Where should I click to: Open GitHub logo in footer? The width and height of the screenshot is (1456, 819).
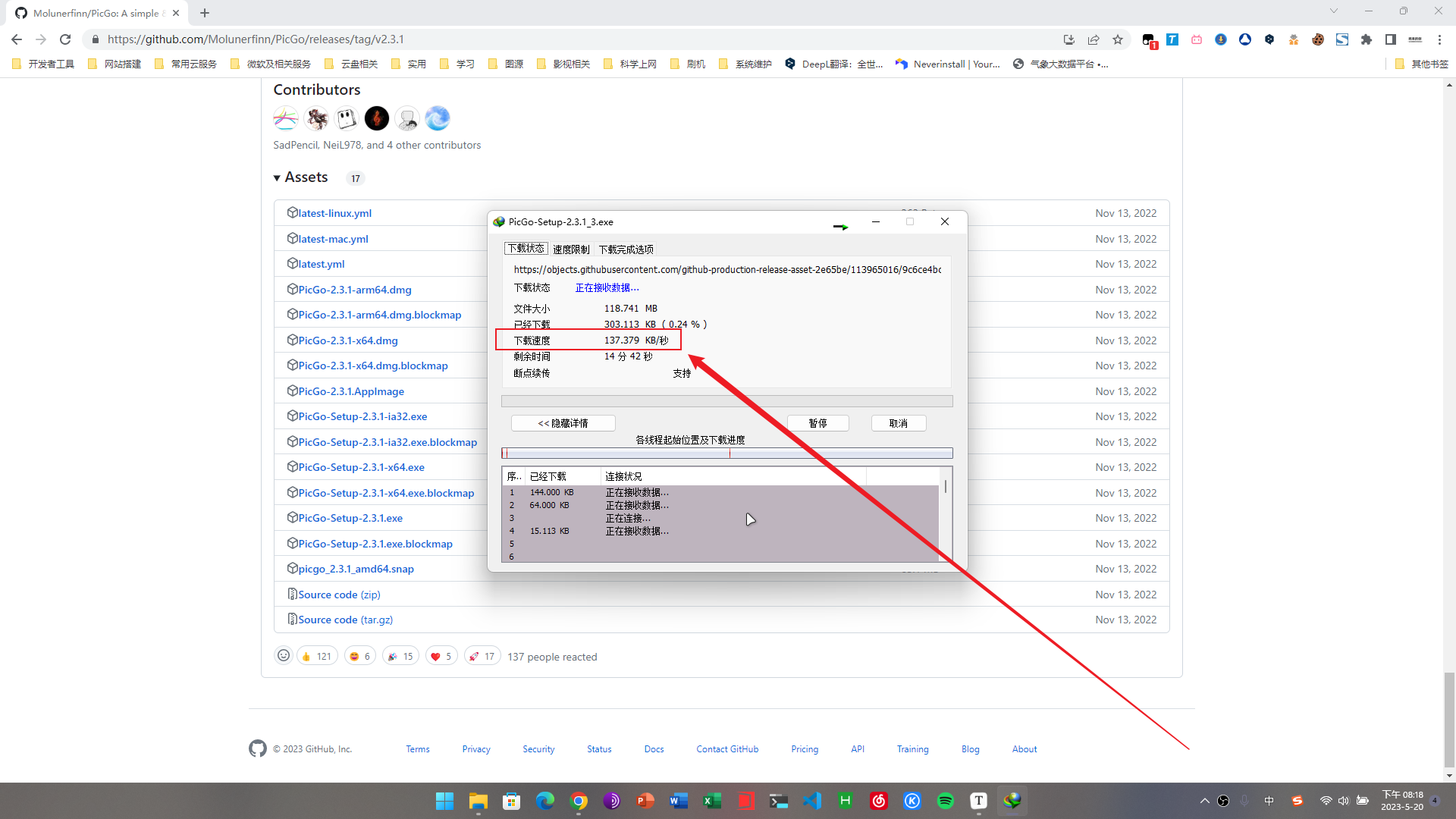pyautogui.click(x=258, y=748)
